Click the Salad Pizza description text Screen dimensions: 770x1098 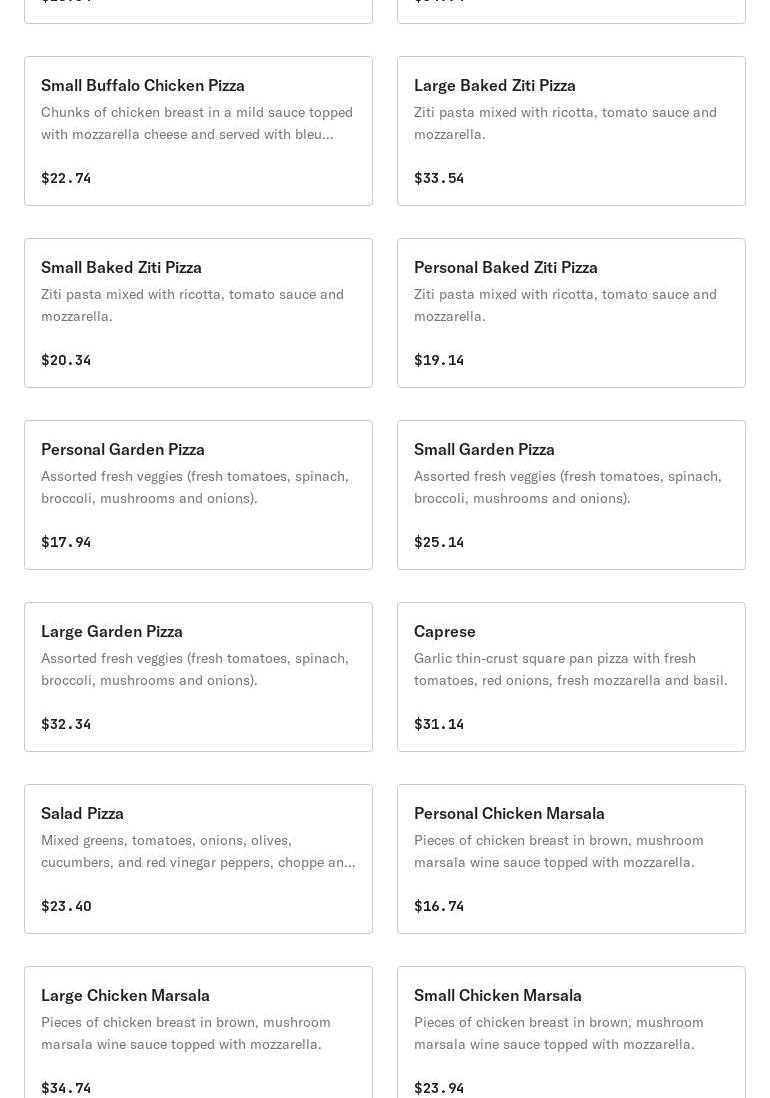click(198, 851)
